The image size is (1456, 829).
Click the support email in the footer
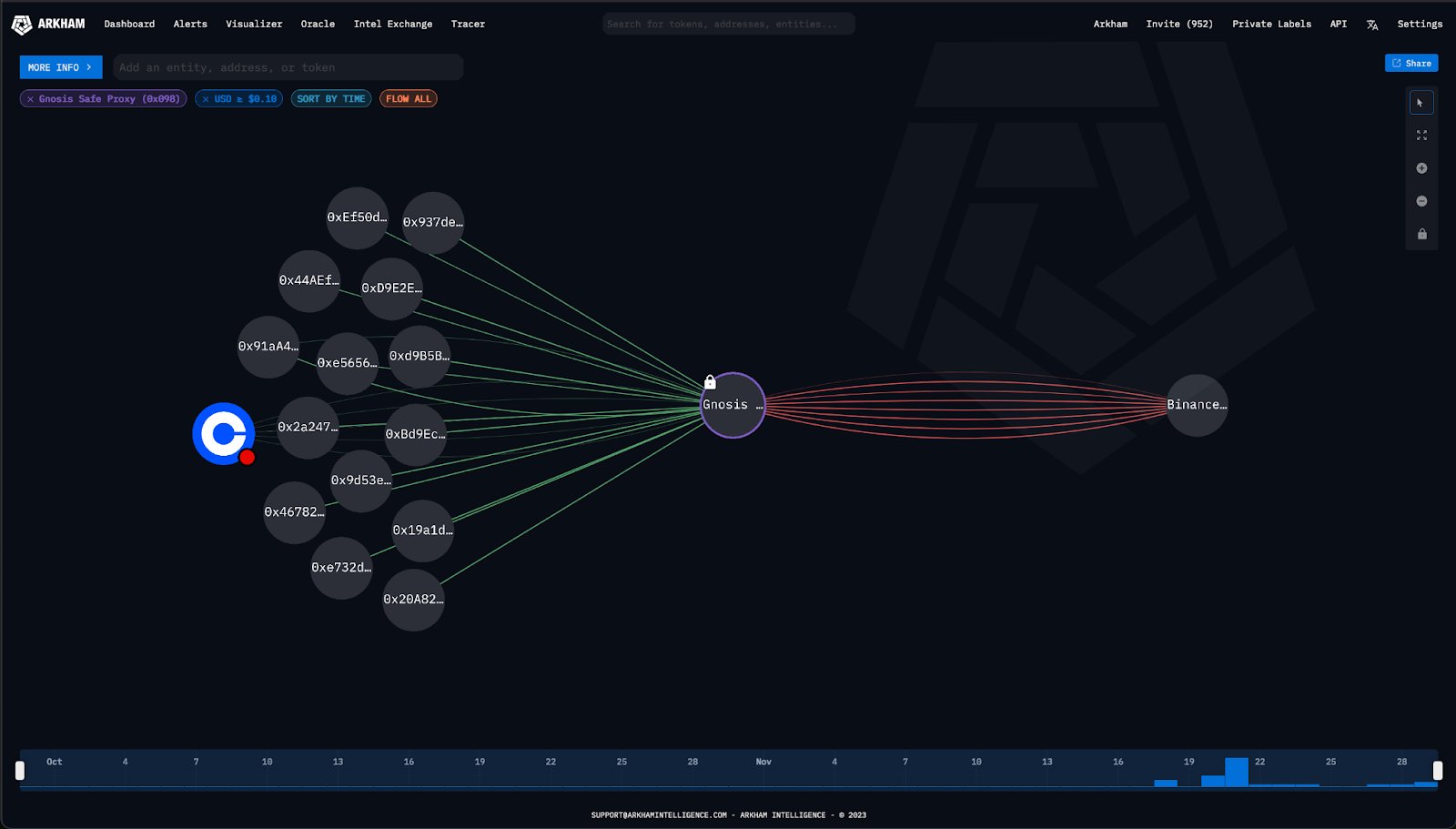[x=659, y=815]
